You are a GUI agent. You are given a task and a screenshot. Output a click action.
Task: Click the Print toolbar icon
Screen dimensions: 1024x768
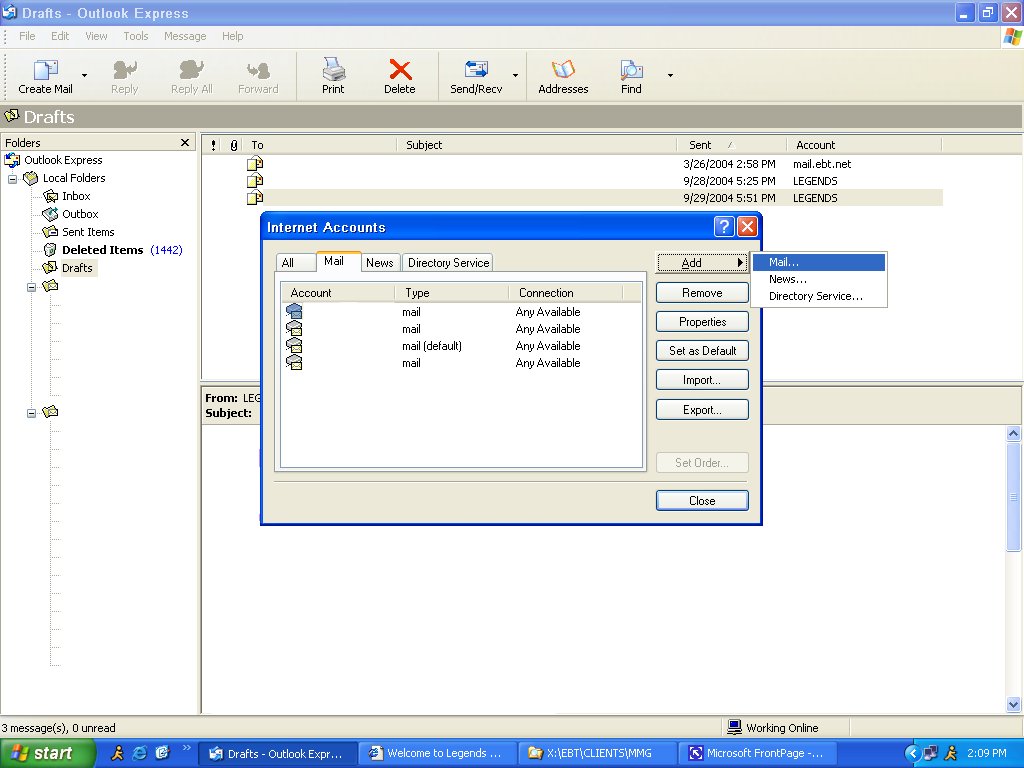(333, 71)
